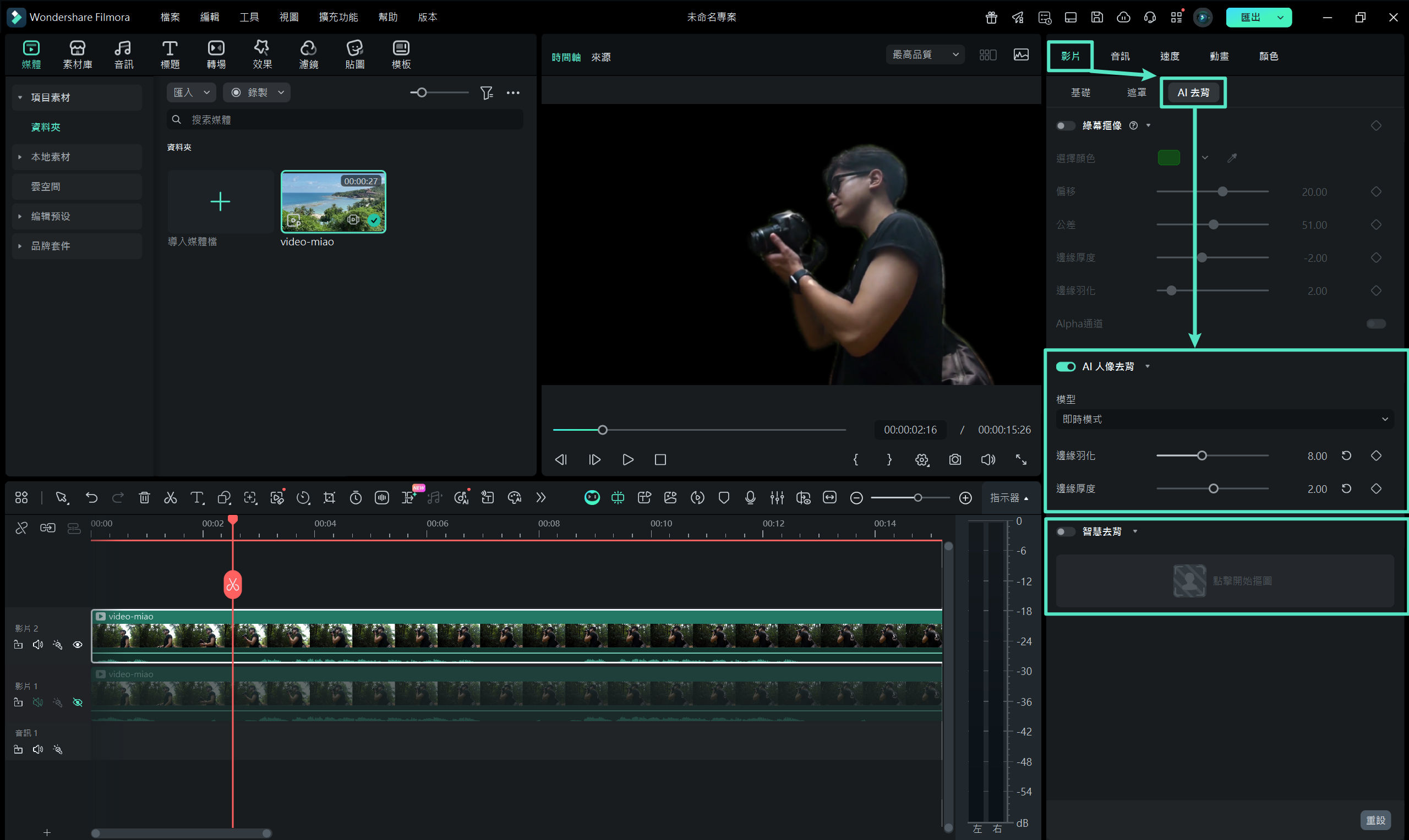Open the 最高品質 preview quality dropdown
The width and height of the screenshot is (1409, 840).
click(x=925, y=54)
